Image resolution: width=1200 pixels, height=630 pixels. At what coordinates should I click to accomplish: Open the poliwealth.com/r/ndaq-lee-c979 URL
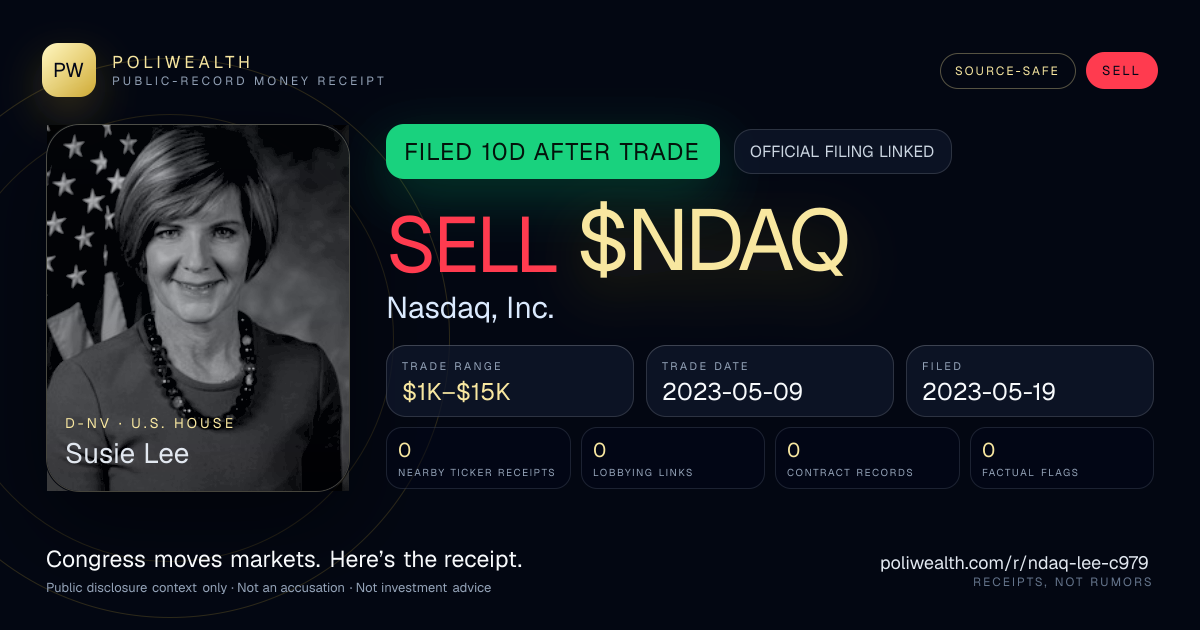pyautogui.click(x=1014, y=563)
